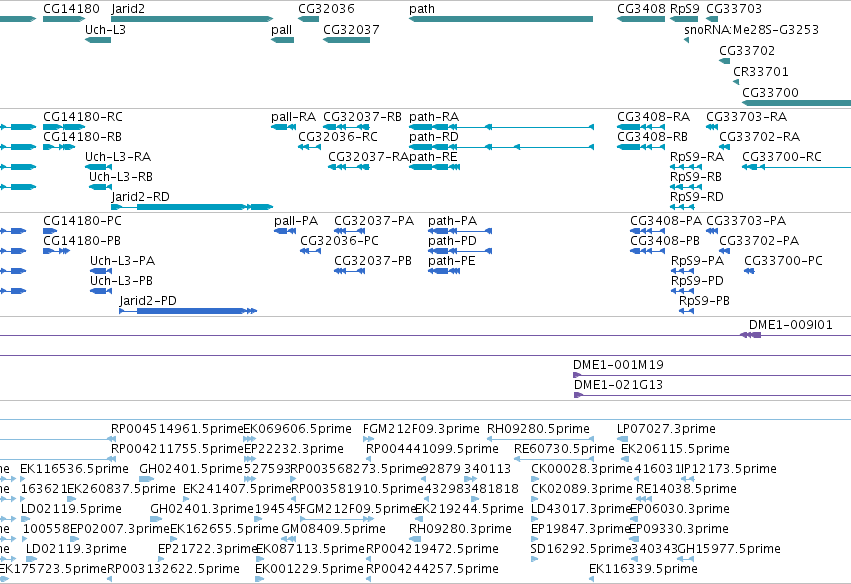Viewport: 851px width, 584px height.
Task: Select the Jarid2-PD protein label
Action: pos(148,301)
